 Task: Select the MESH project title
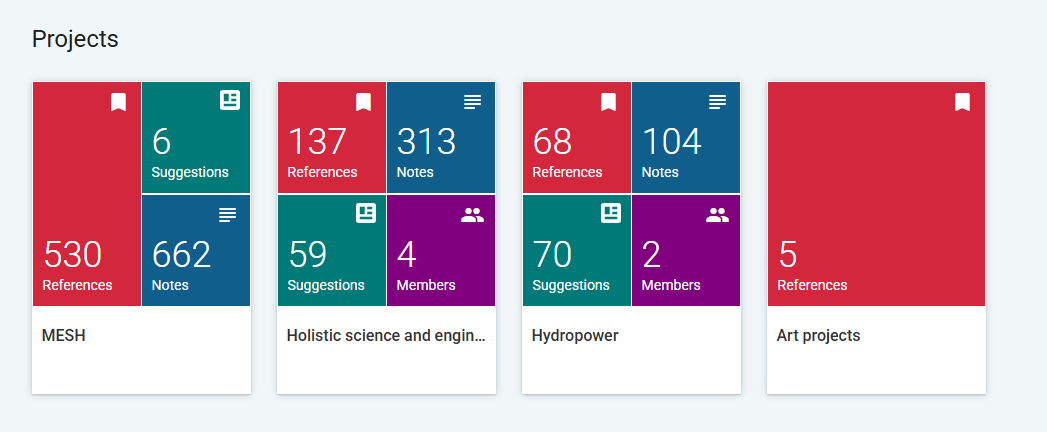[x=64, y=336]
